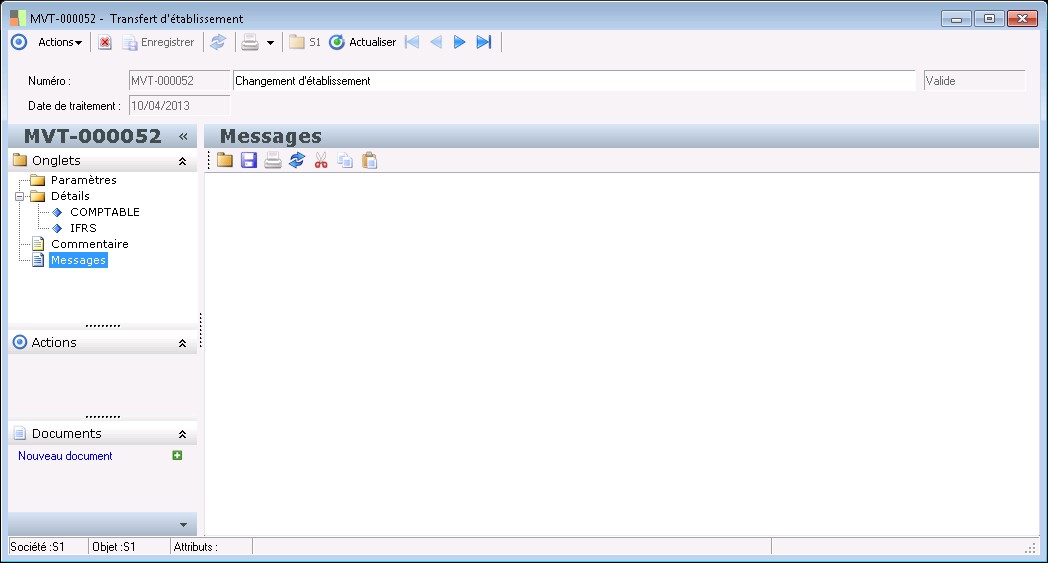Click the red X delete icon
Screen dimensions: 1048x563
tap(105, 42)
